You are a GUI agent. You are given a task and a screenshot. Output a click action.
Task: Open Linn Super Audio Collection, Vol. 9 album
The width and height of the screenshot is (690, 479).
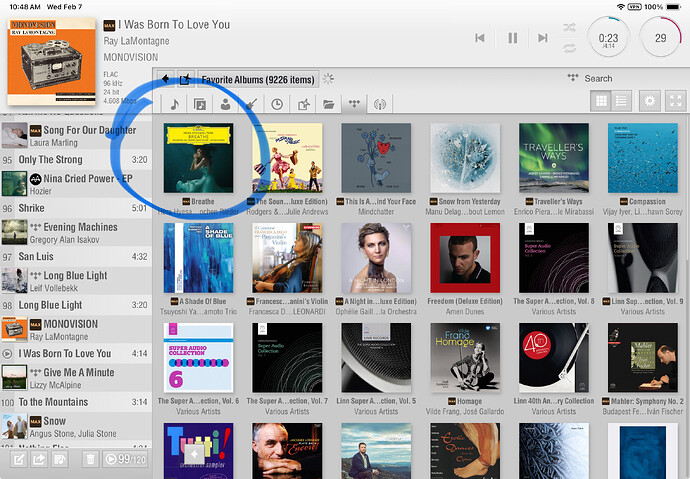[x=643, y=258]
